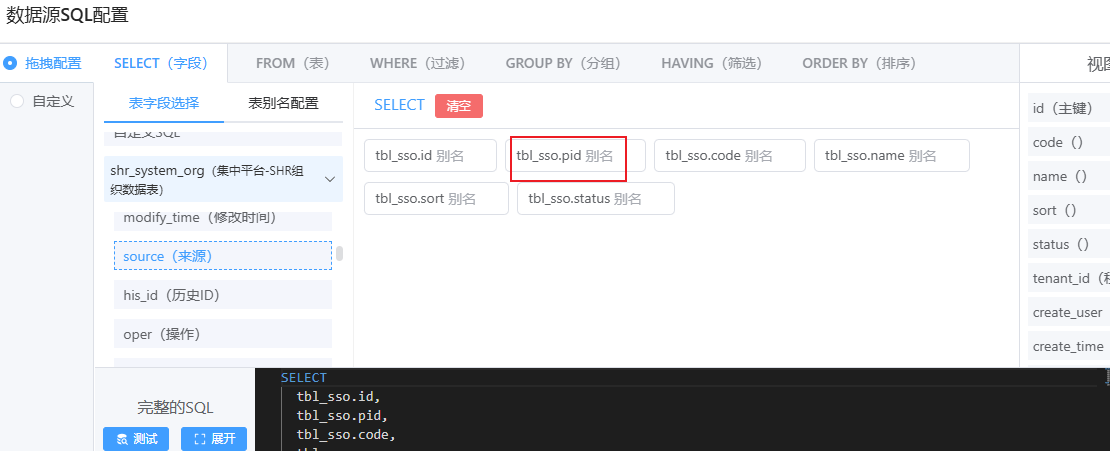Click inside the SQL code preview editor

(680, 415)
